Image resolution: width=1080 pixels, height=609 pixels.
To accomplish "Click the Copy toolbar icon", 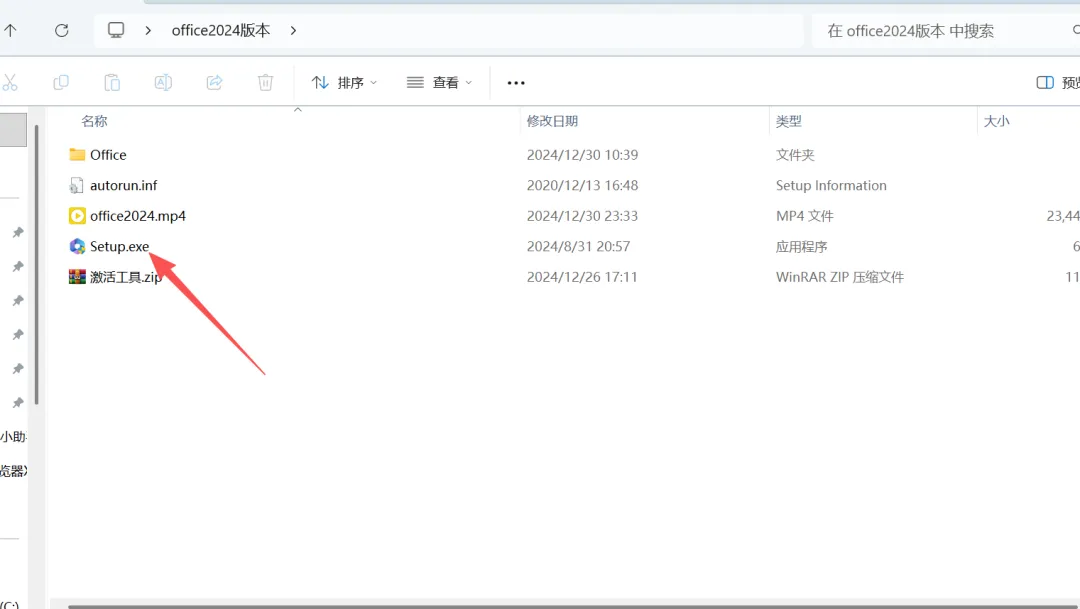I will (61, 83).
